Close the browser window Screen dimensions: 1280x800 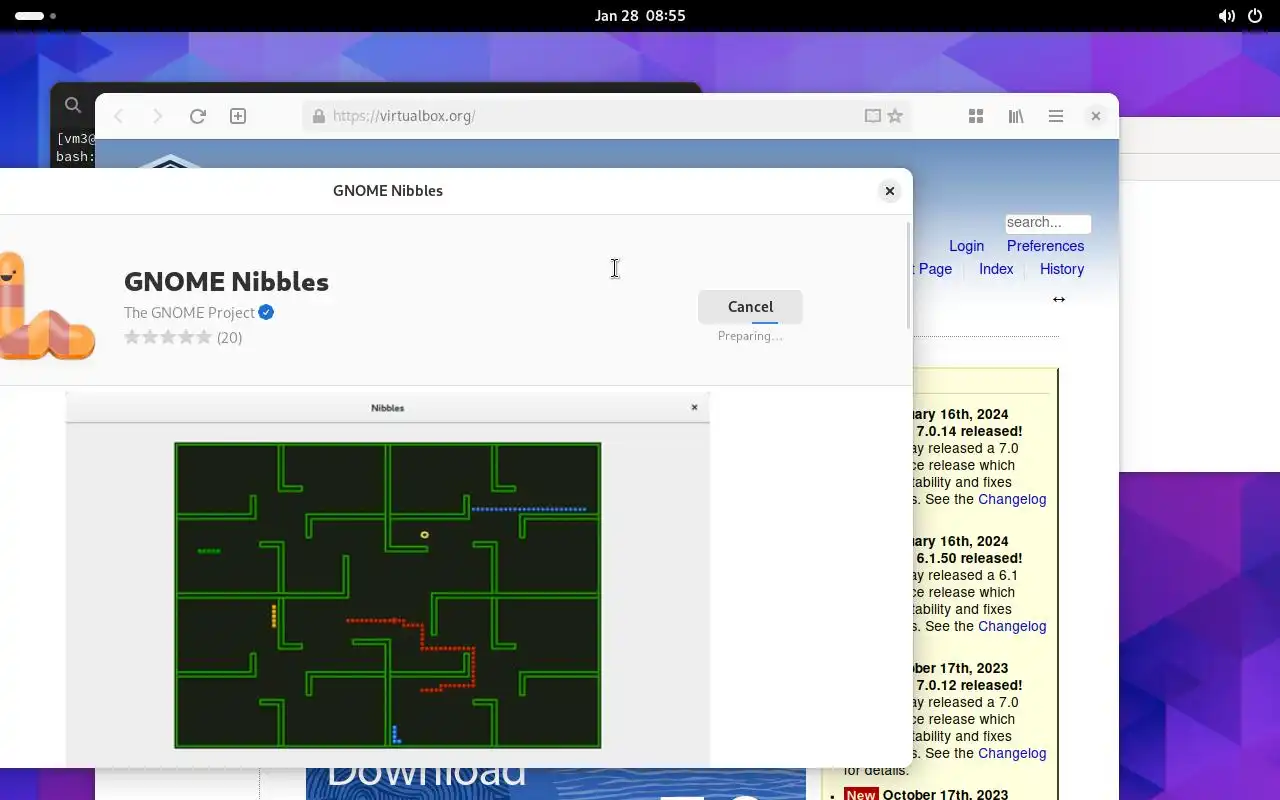[1096, 116]
